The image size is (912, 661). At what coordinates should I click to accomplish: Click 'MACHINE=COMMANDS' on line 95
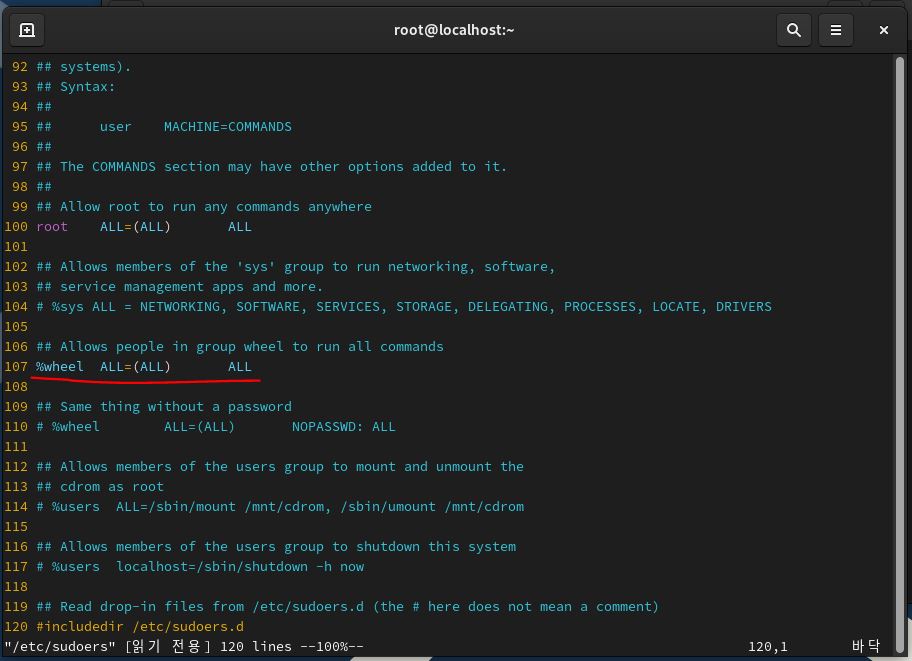point(227,127)
